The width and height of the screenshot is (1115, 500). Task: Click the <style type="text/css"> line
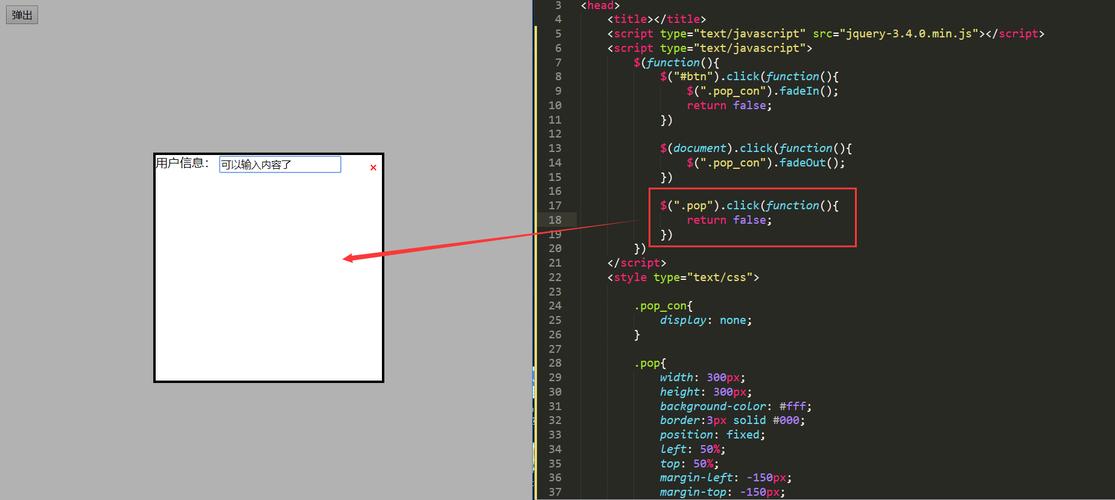[683, 277]
